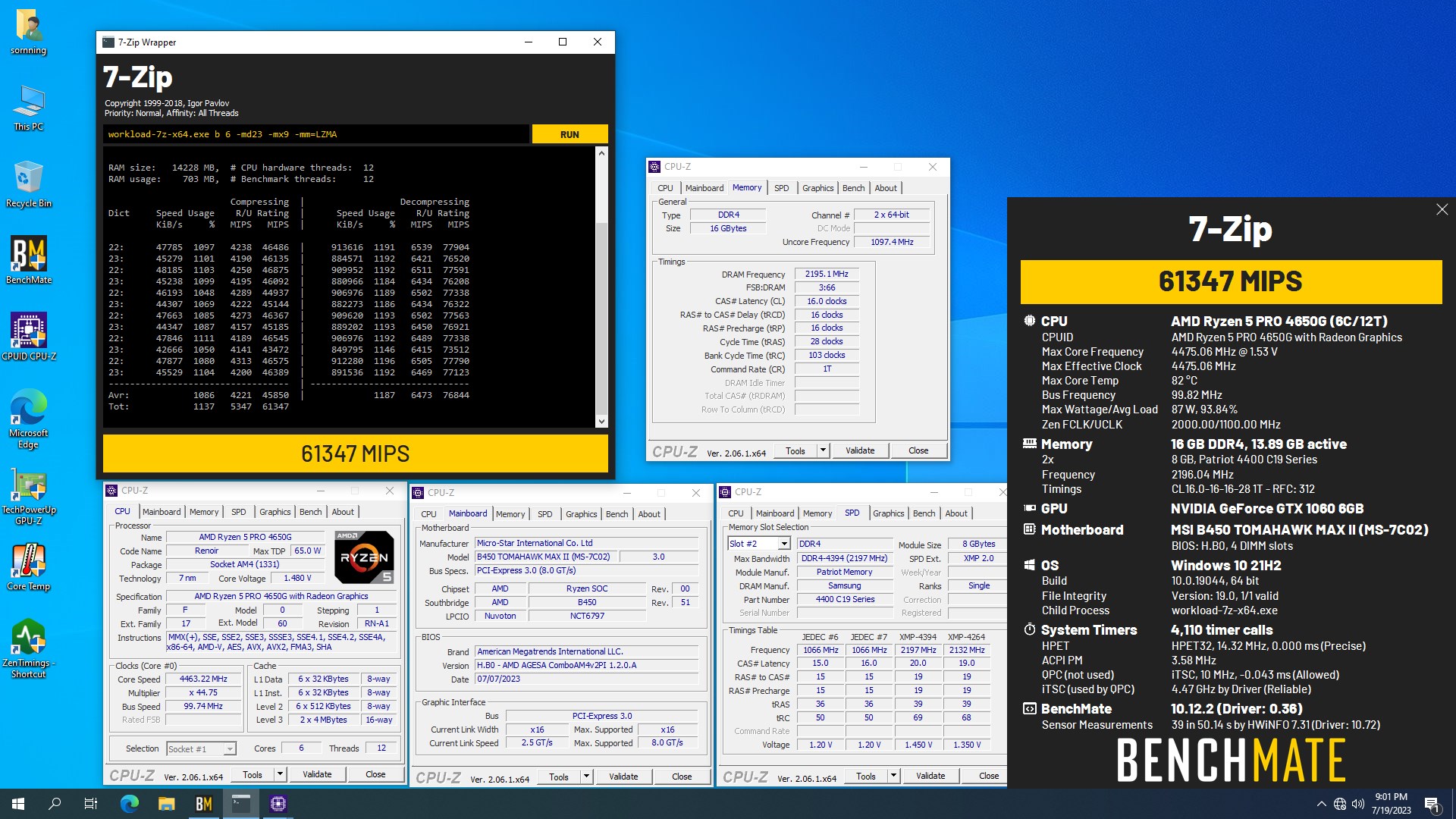
Task: Click Validate in Mainboard CPU-Z window
Action: [x=623, y=777]
